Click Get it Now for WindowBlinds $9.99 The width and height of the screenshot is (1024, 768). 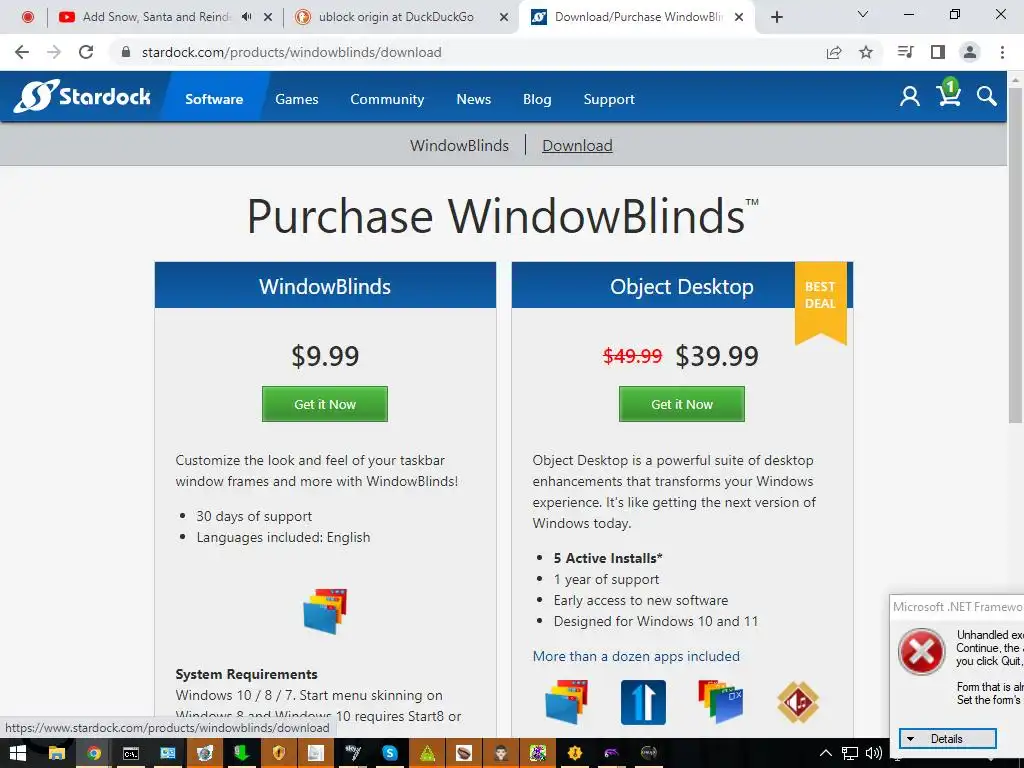tap(325, 404)
